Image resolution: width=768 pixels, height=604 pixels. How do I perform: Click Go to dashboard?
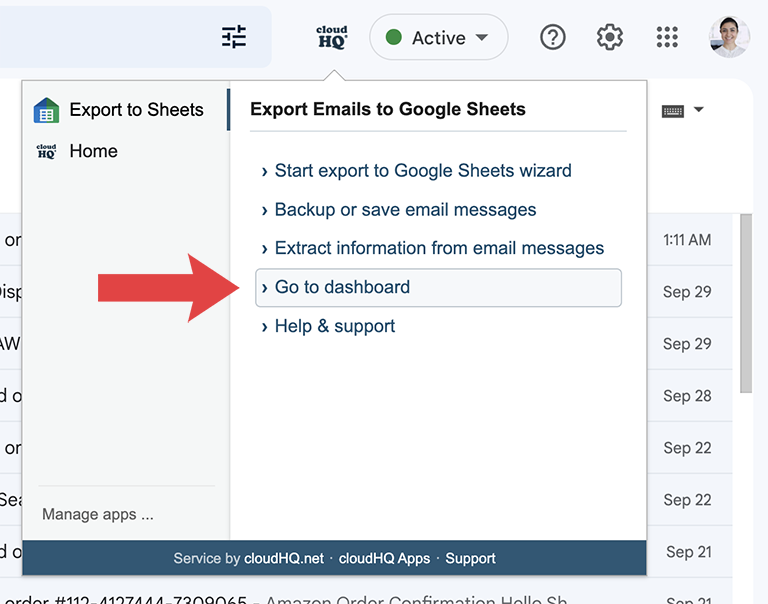point(438,288)
